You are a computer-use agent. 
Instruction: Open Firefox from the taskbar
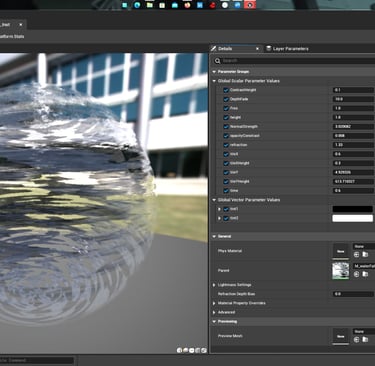[187, 5]
